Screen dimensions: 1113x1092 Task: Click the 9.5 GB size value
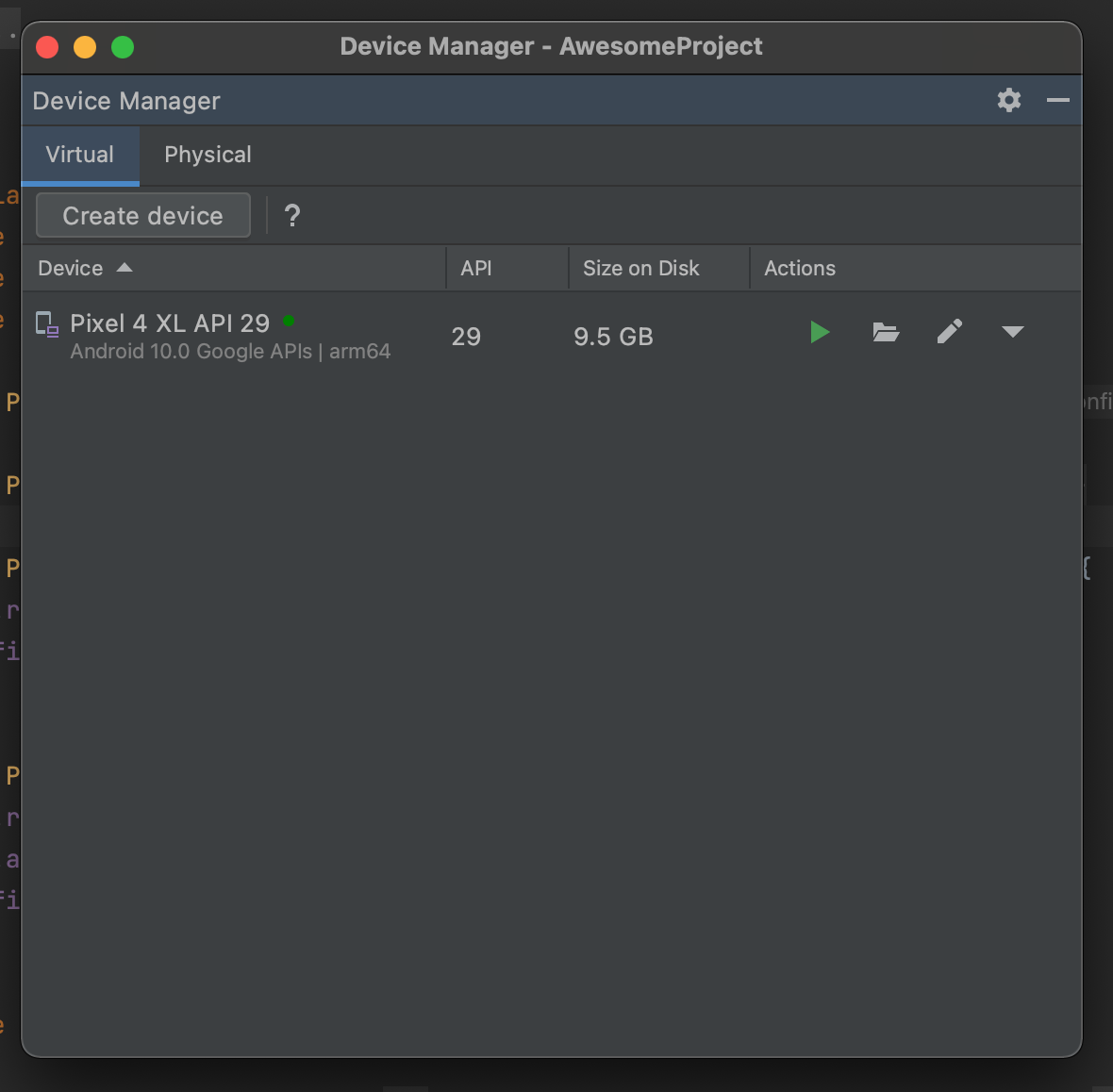613,337
